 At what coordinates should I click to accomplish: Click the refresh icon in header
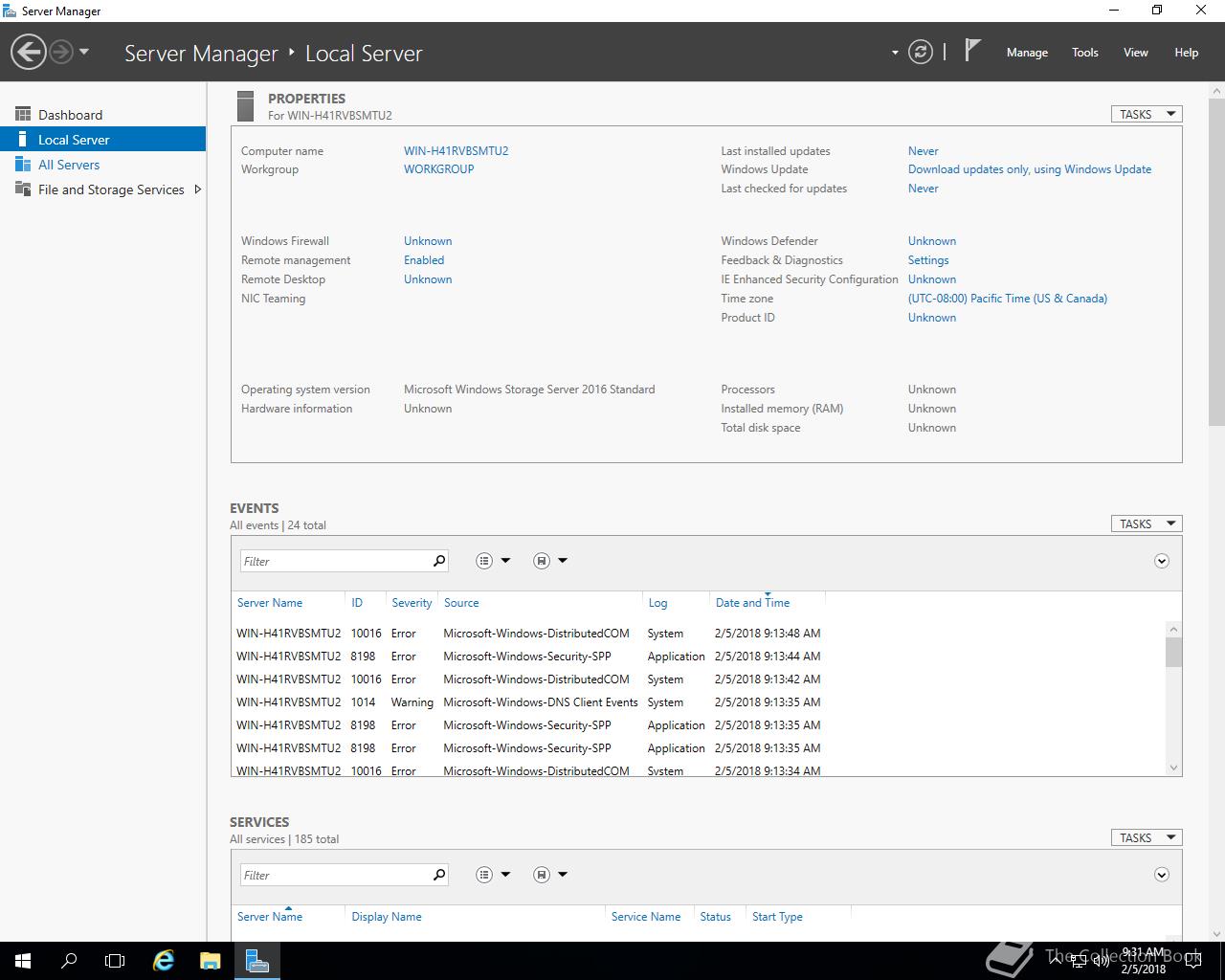coord(920,53)
